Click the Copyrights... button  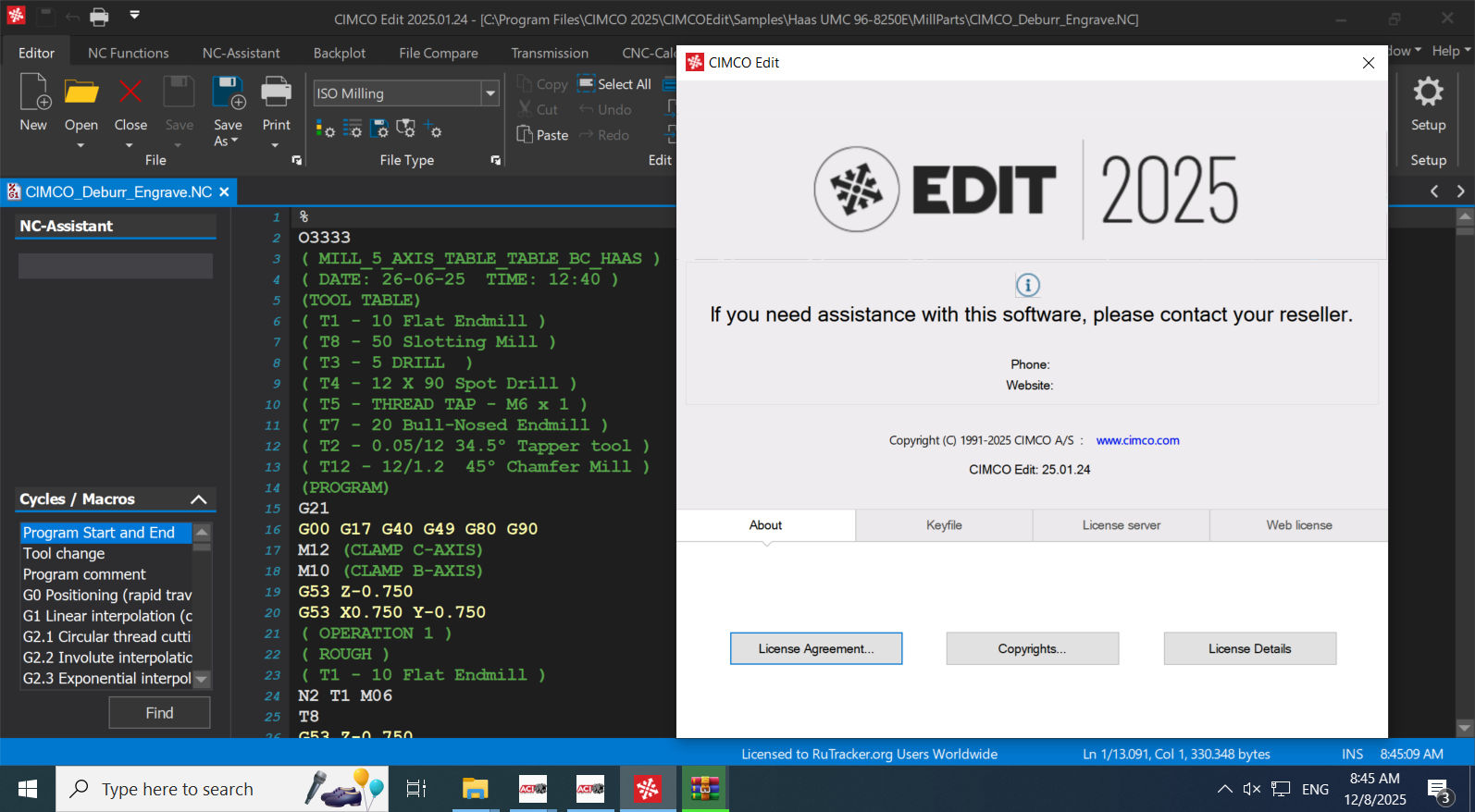1032,648
